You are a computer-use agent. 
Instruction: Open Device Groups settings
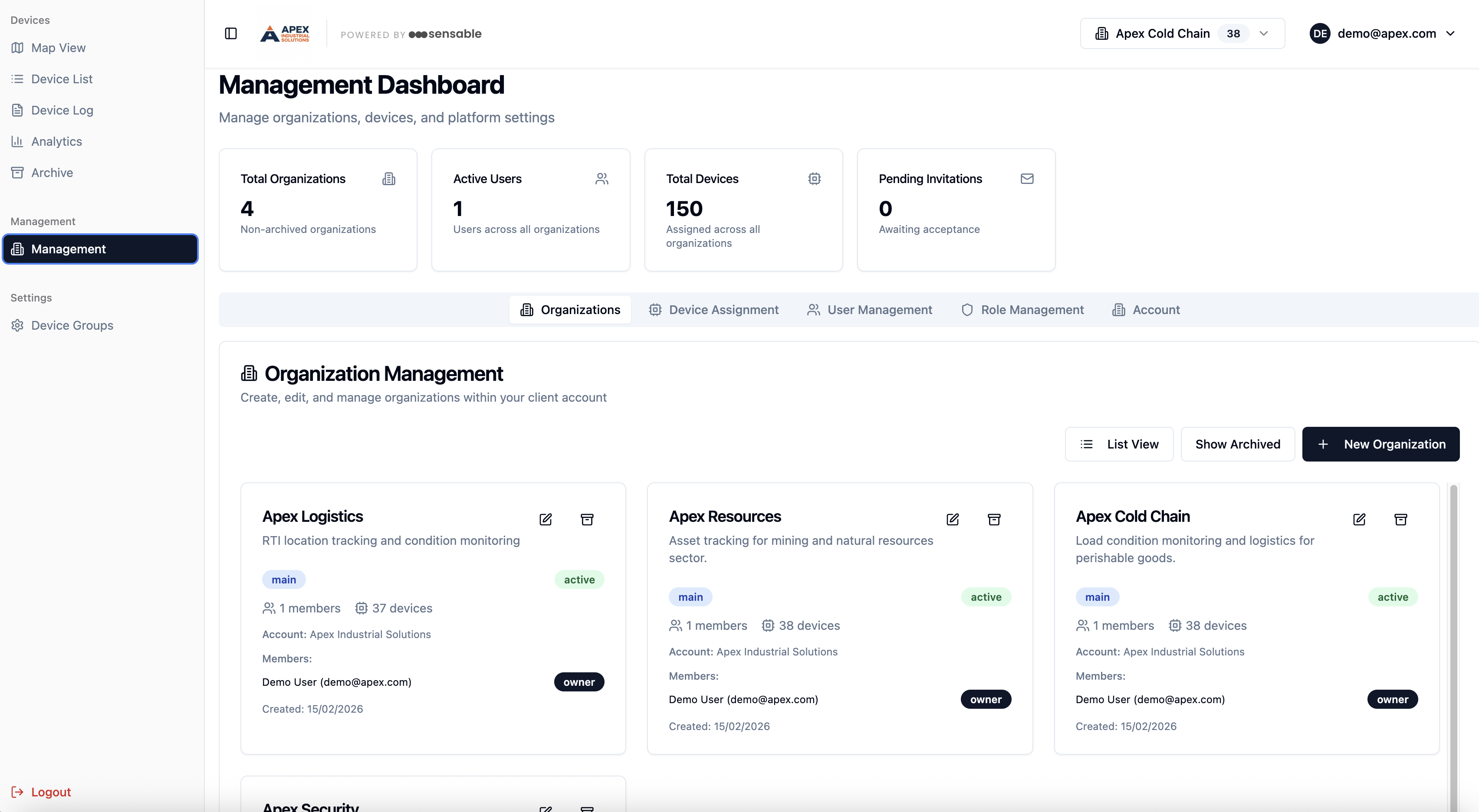coord(72,325)
